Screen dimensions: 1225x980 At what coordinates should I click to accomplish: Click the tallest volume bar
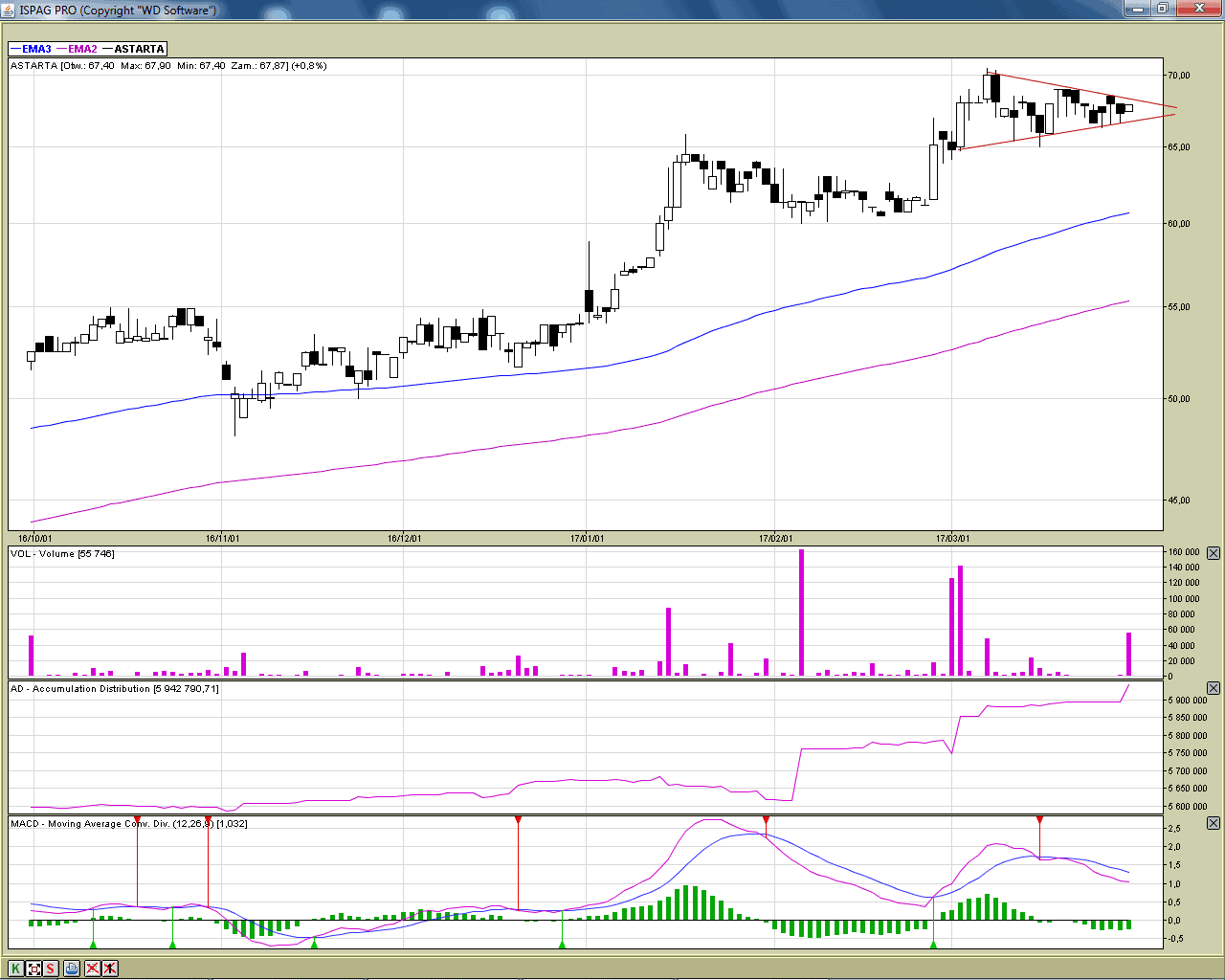point(801,612)
